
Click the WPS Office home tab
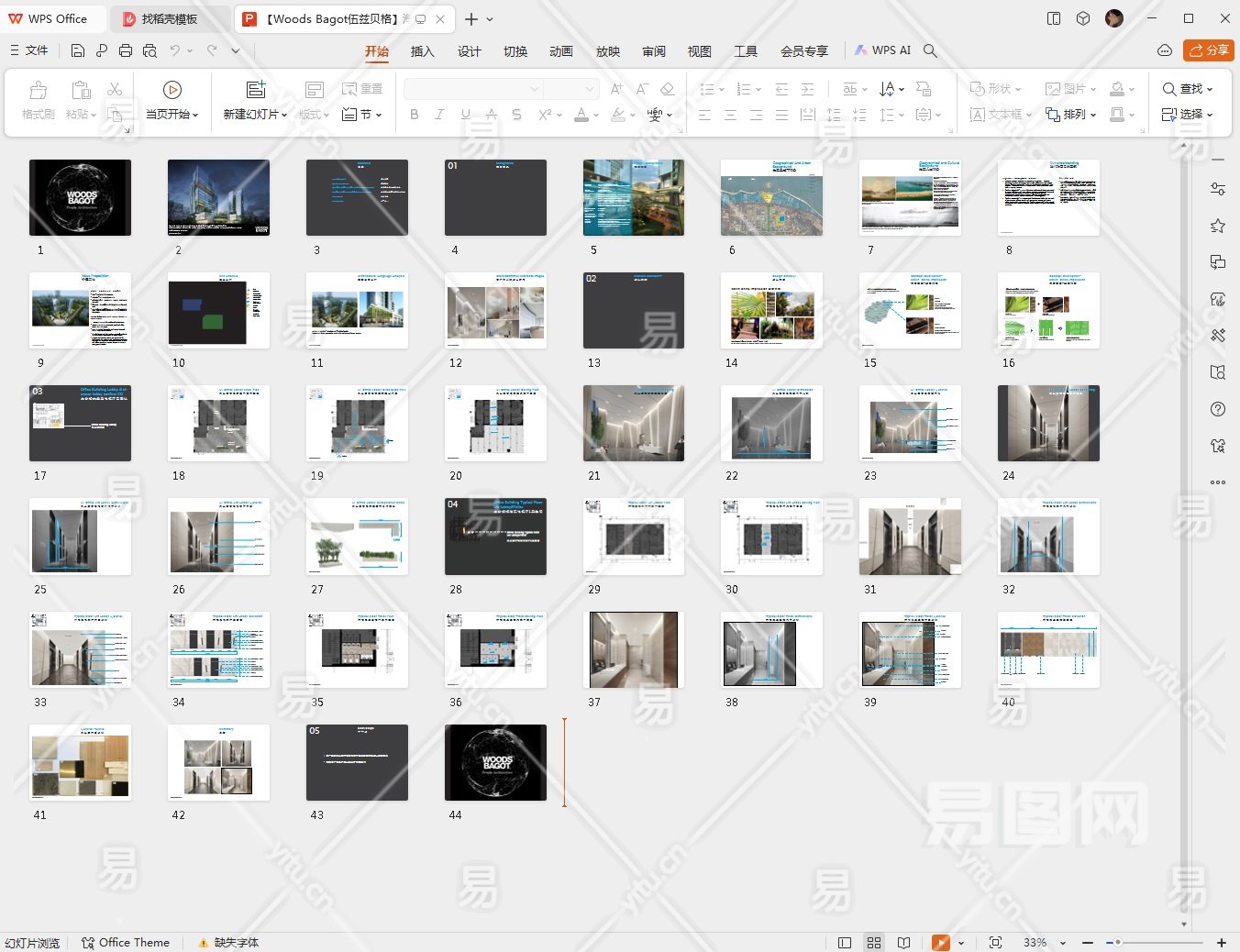coord(51,19)
